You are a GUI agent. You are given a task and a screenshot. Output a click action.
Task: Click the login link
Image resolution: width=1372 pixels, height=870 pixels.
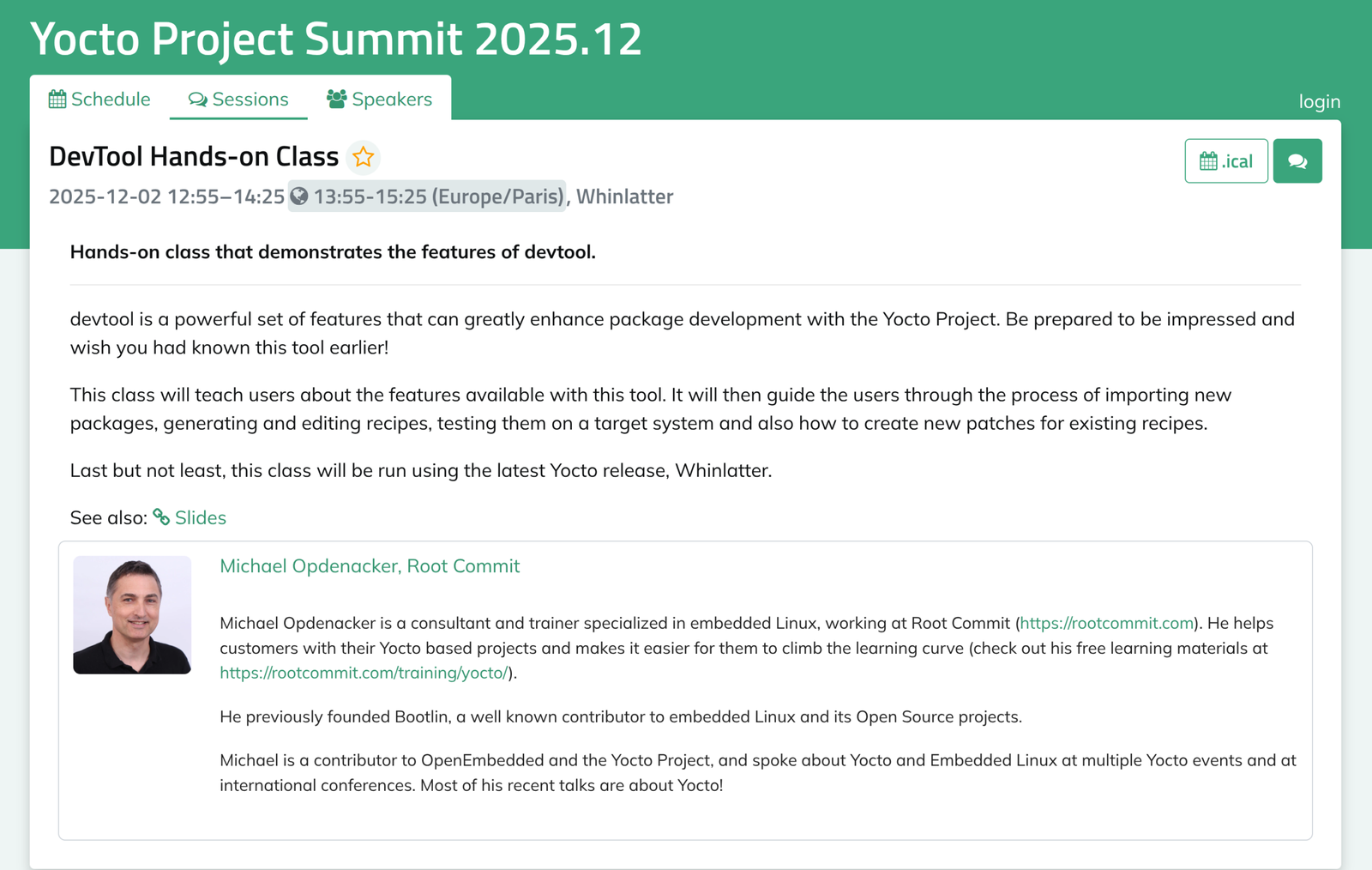click(1319, 101)
